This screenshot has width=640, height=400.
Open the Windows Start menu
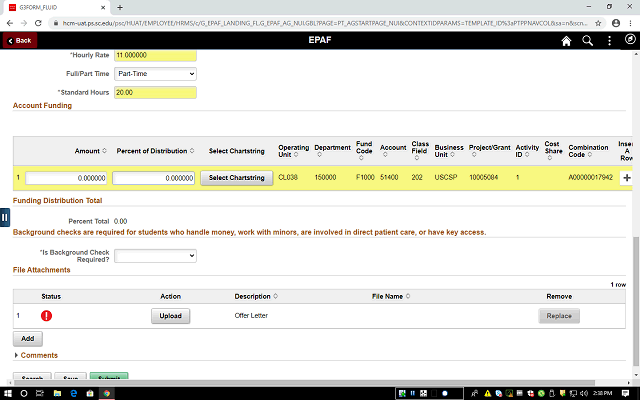8,393
